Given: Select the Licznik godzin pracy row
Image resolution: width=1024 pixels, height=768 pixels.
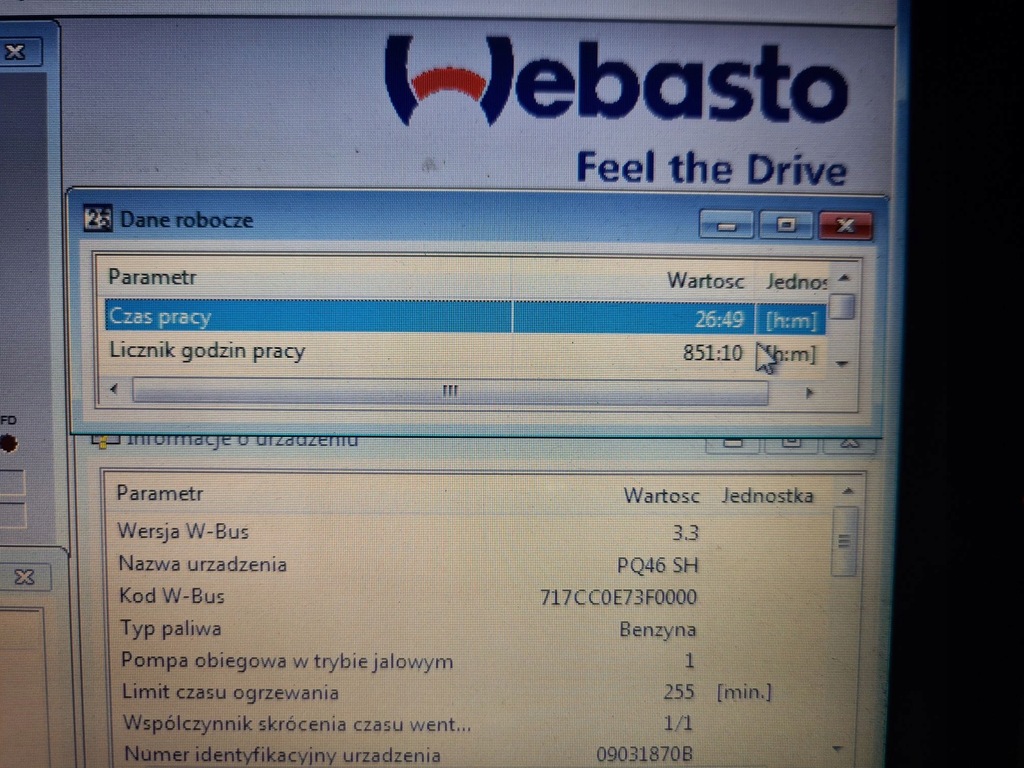Looking at the screenshot, I should tap(465, 352).
